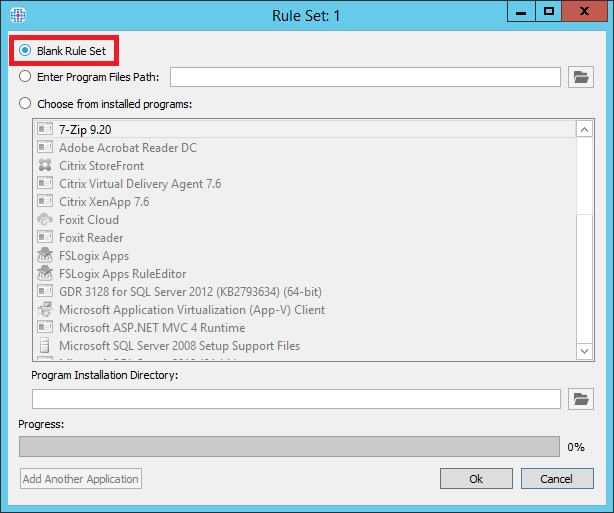
Task: Close the Rule Set dialog
Action: click(584, 11)
